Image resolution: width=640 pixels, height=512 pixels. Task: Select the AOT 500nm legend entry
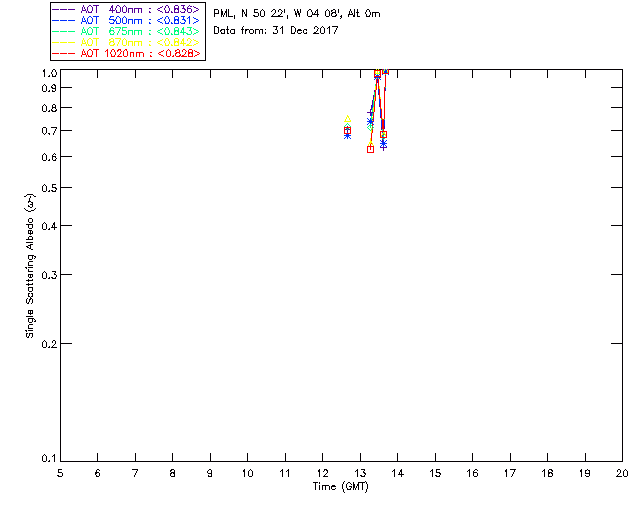(x=127, y=20)
